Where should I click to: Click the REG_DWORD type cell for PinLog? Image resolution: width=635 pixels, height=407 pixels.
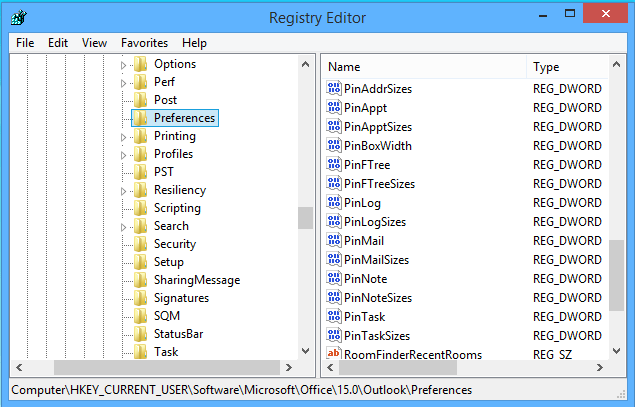coord(567,202)
